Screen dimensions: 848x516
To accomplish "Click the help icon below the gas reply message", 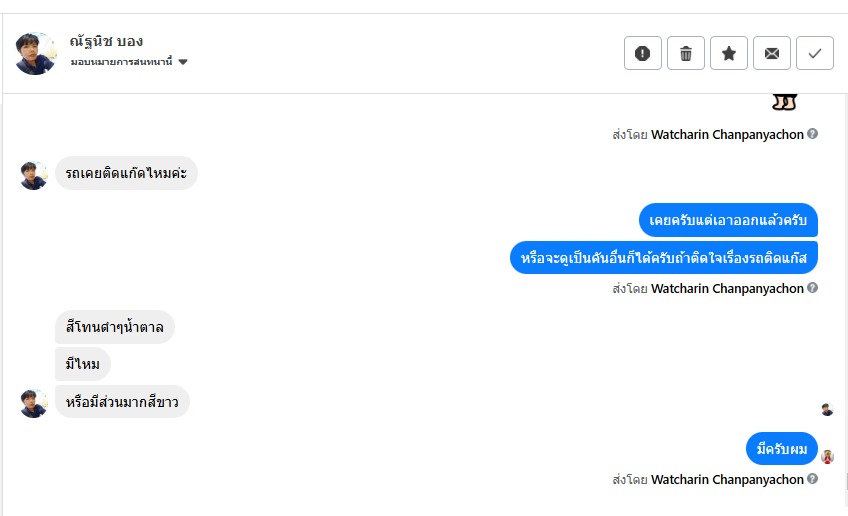I will (813, 288).
